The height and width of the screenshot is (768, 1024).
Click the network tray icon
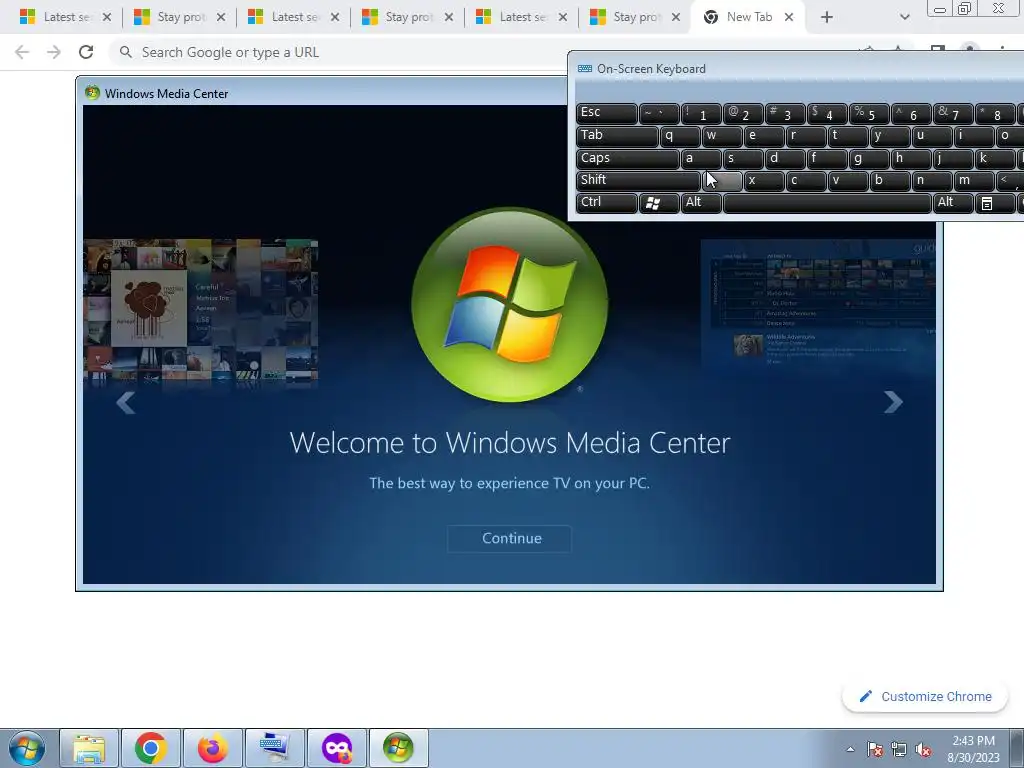click(899, 749)
